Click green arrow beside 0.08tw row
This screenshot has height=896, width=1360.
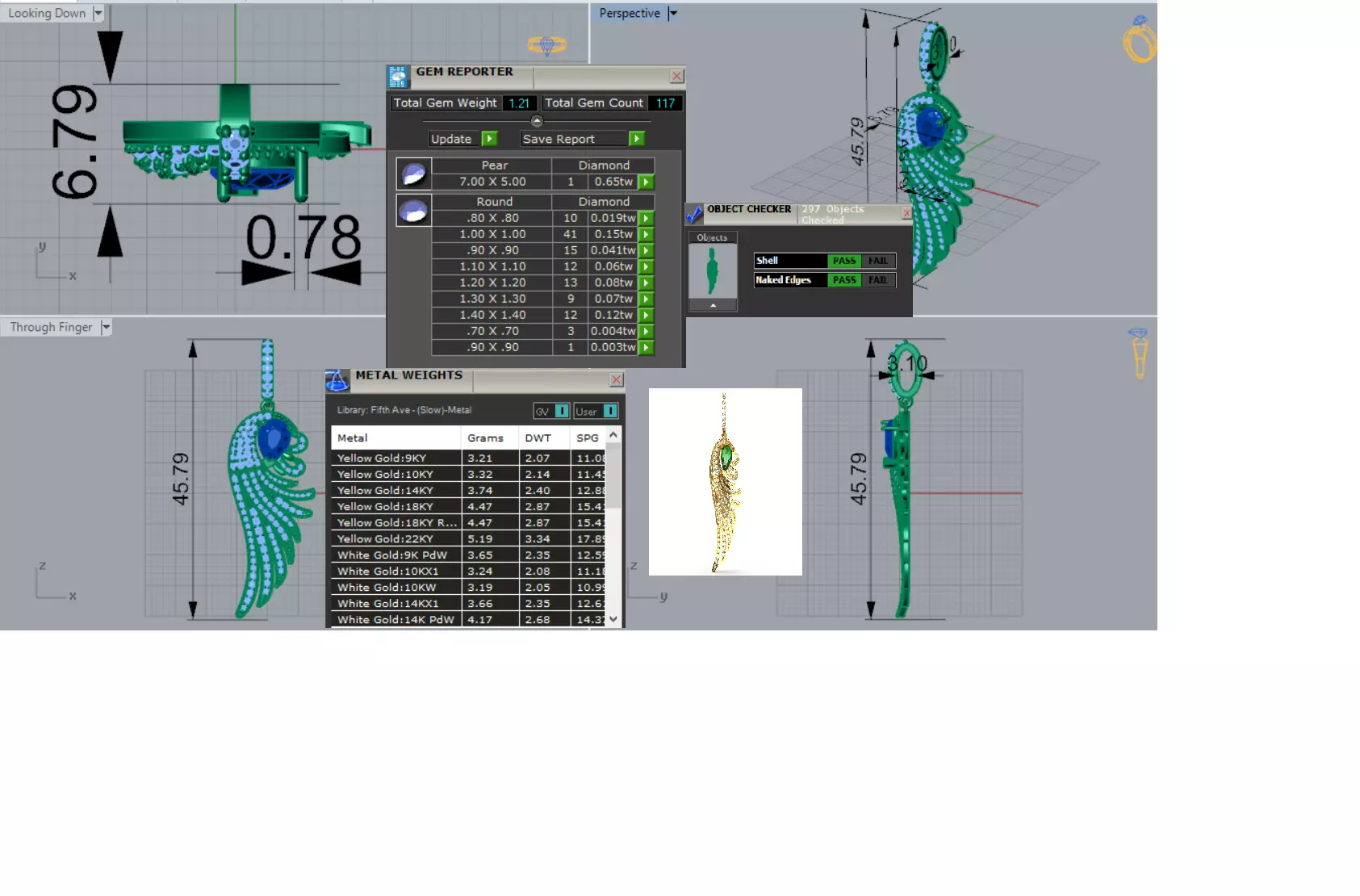tap(647, 283)
